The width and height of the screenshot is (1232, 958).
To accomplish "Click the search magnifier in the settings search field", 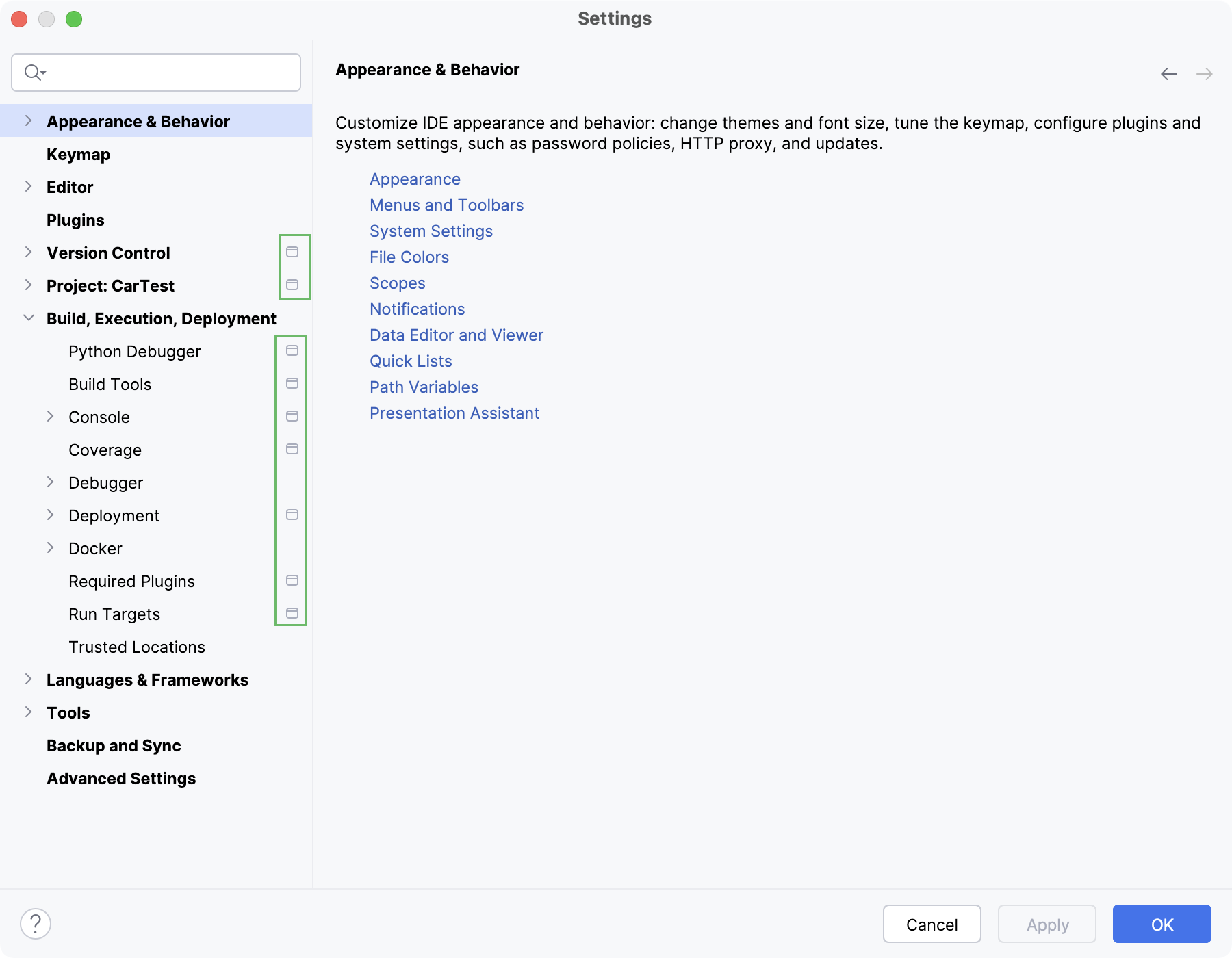I will pyautogui.click(x=33, y=72).
